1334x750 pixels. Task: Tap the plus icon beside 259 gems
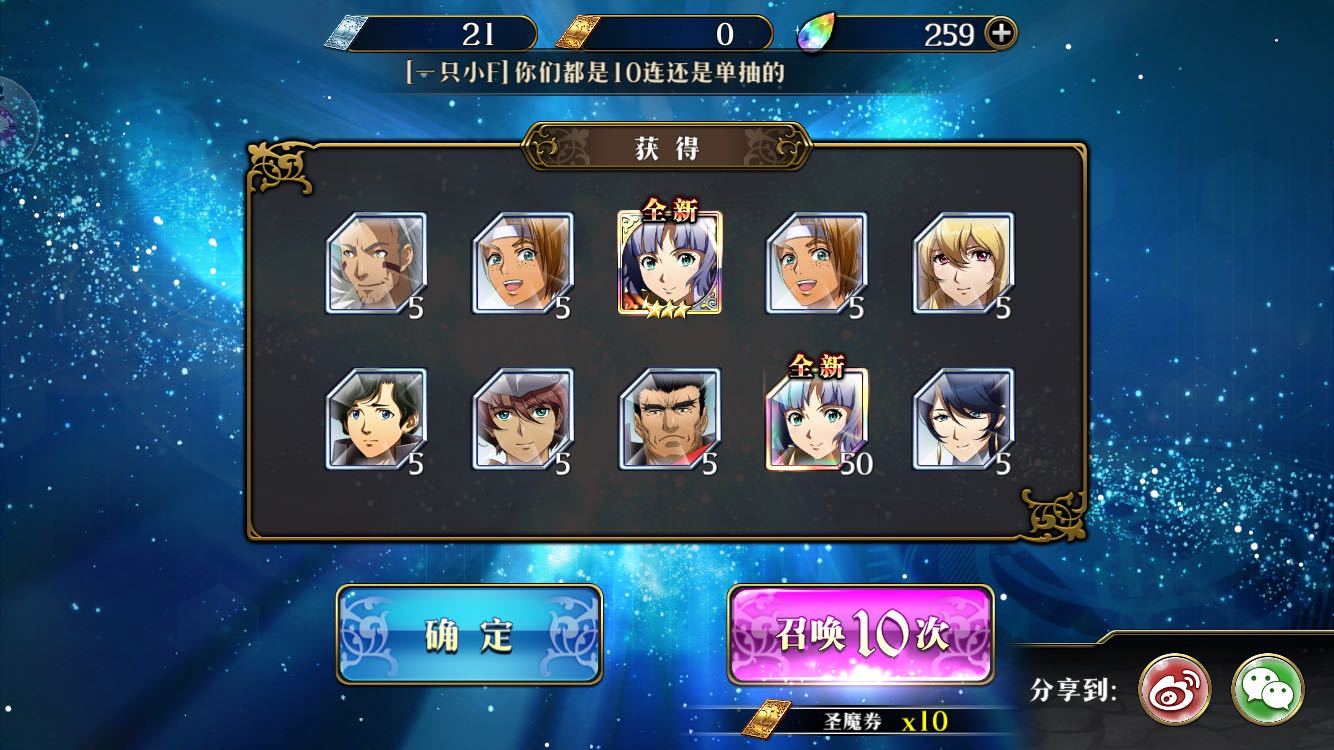click(x=1000, y=34)
